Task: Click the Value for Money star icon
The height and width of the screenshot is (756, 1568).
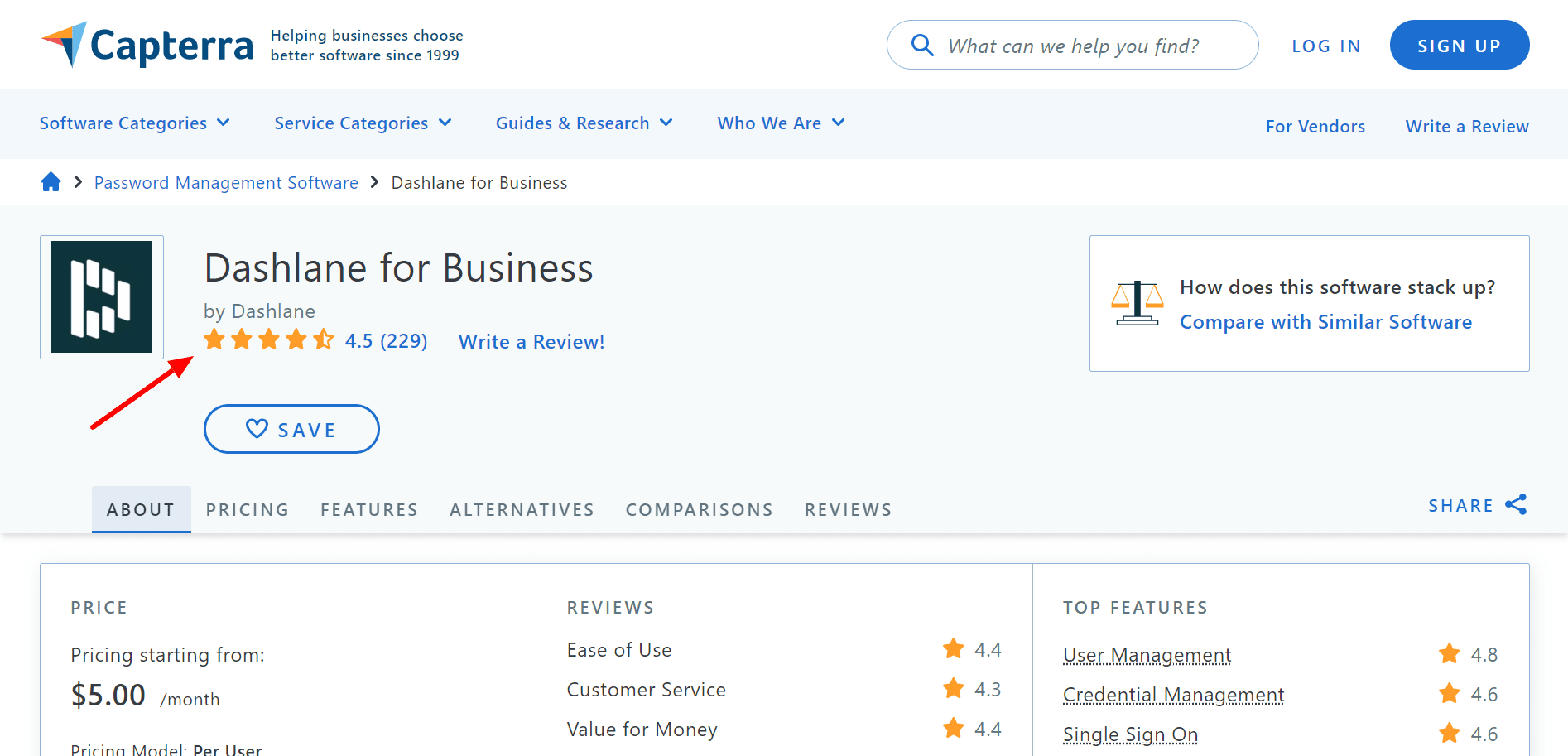Action: point(954,728)
